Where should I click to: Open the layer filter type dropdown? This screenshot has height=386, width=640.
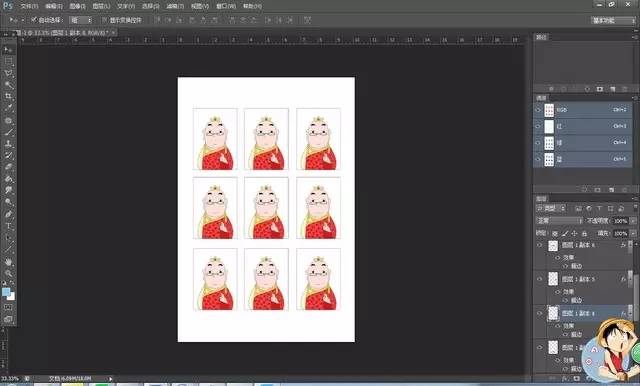[551, 209]
